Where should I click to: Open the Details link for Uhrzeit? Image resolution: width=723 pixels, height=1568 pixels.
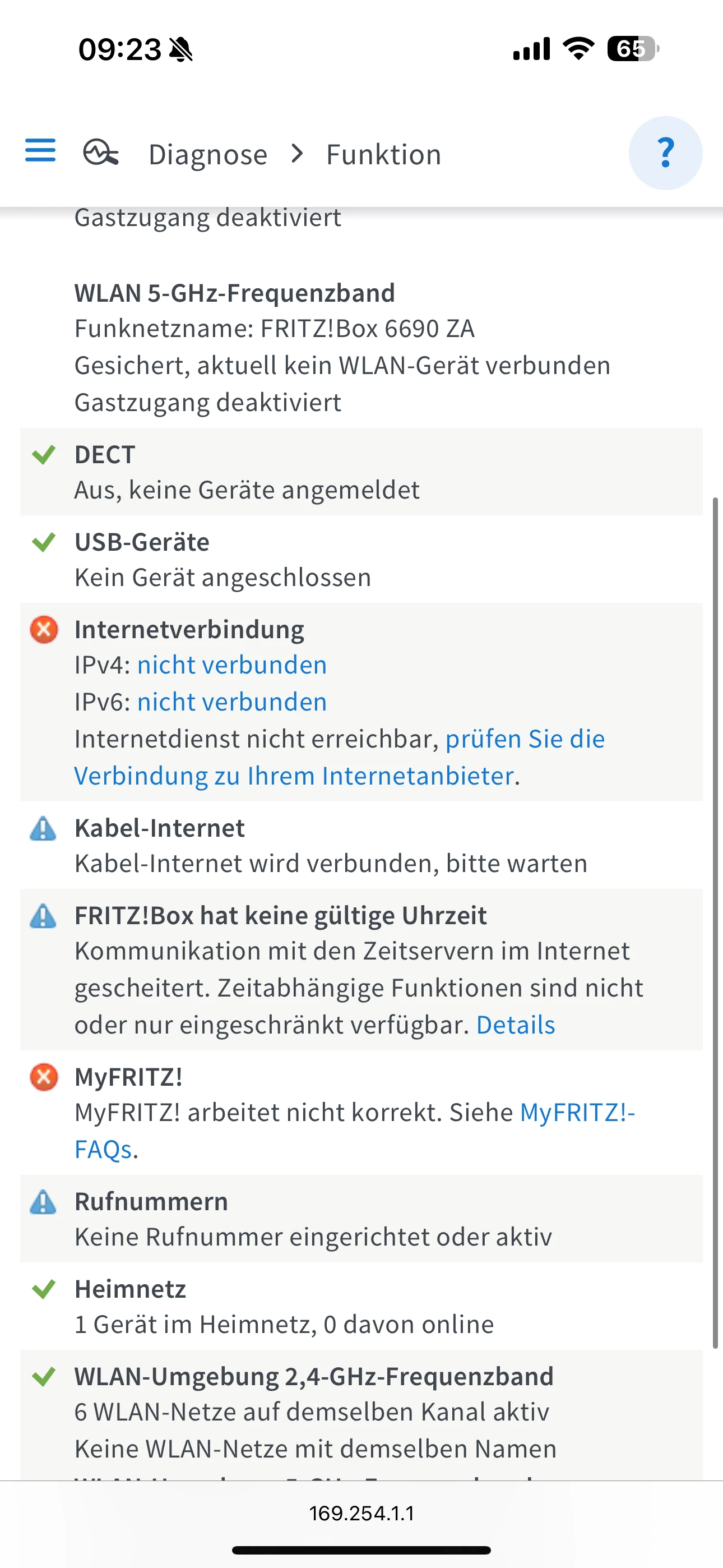[516, 1026]
